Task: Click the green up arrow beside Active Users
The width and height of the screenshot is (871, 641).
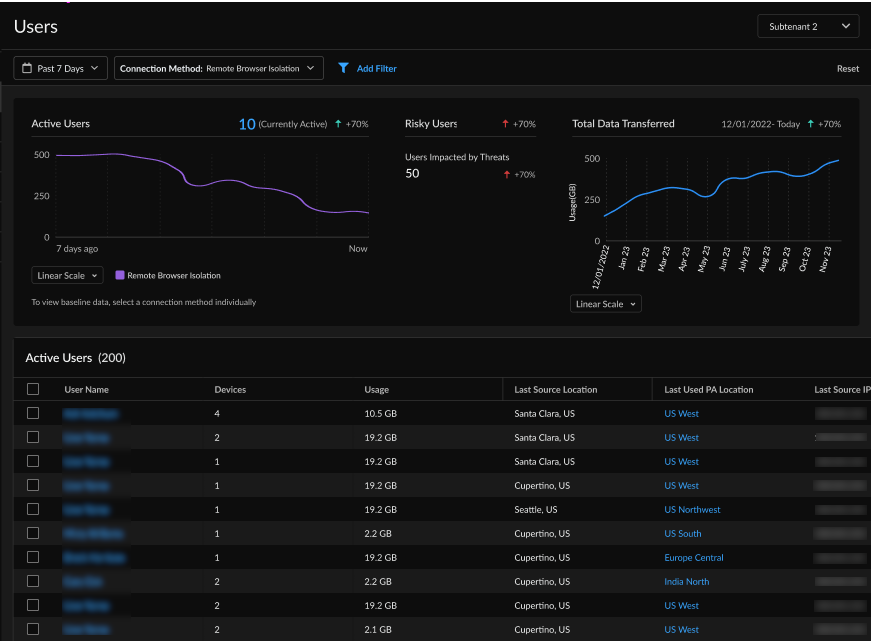Action: pos(338,124)
